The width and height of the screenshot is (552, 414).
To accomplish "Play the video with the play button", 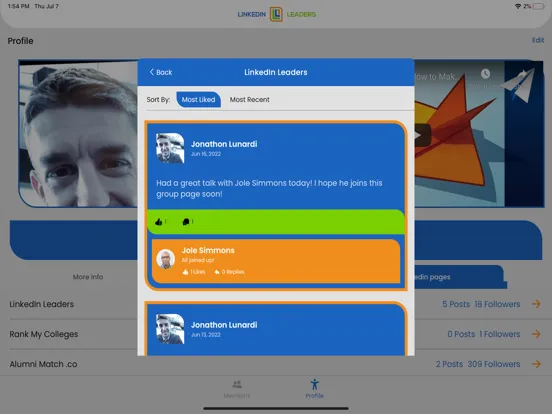I will (x=422, y=135).
